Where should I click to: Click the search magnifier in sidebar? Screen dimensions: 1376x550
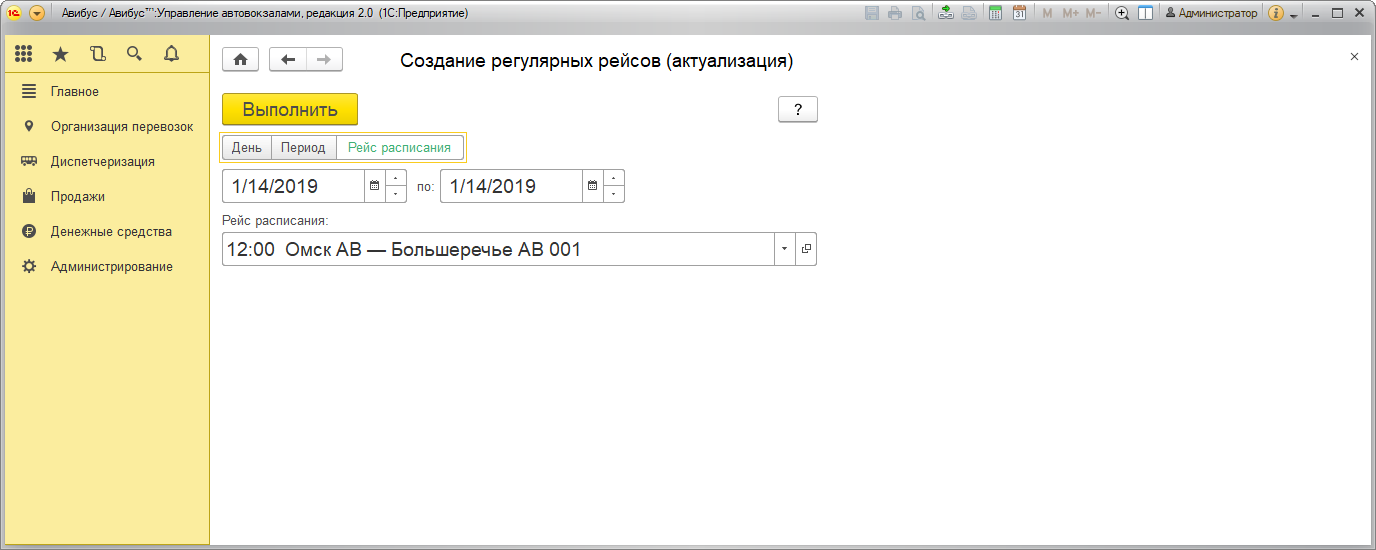click(x=134, y=54)
